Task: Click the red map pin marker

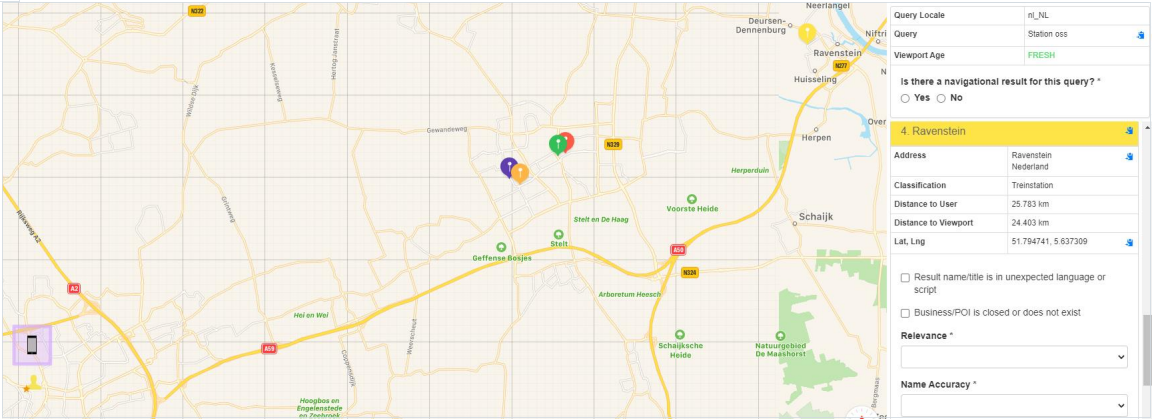Action: coord(568,140)
